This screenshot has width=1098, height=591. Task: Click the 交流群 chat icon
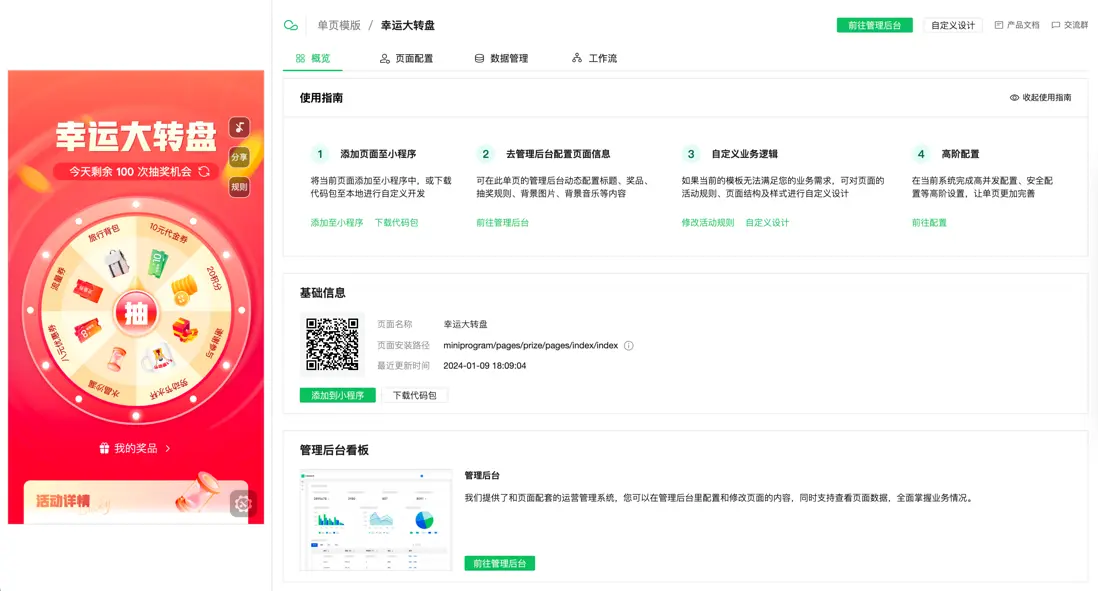click(1055, 25)
